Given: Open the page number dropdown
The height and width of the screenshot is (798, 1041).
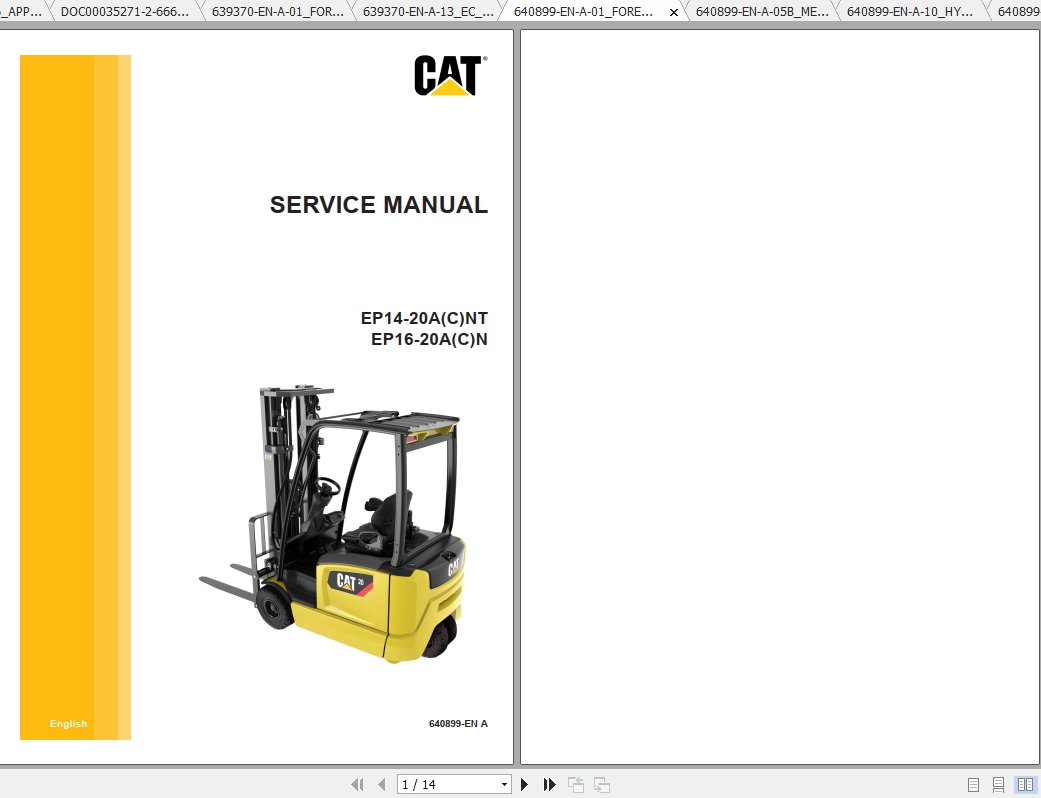Looking at the screenshot, I should pyautogui.click(x=506, y=784).
